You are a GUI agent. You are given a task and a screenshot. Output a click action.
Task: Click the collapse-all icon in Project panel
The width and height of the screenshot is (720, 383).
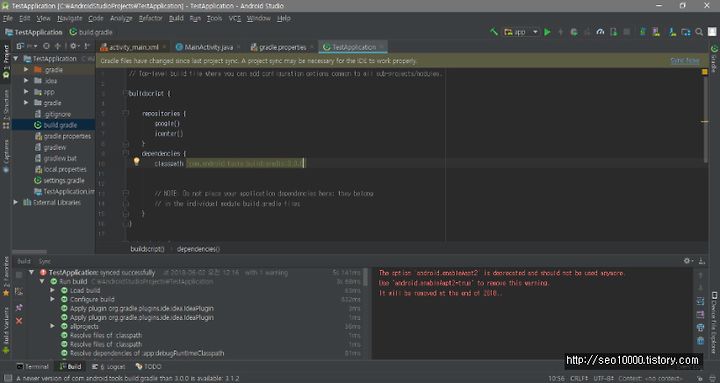(58, 46)
